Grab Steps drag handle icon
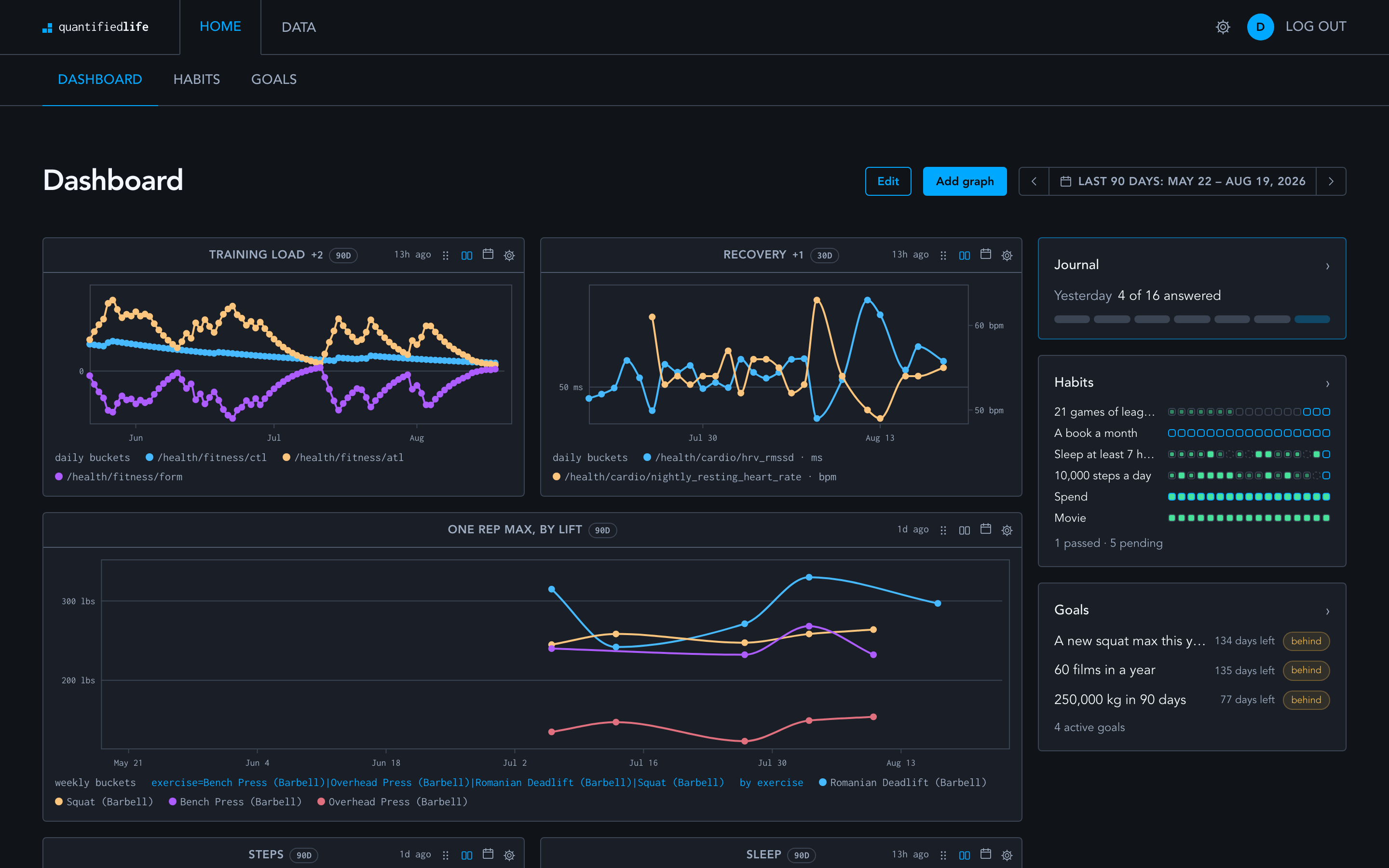This screenshot has height=868, width=1389. (x=446, y=855)
